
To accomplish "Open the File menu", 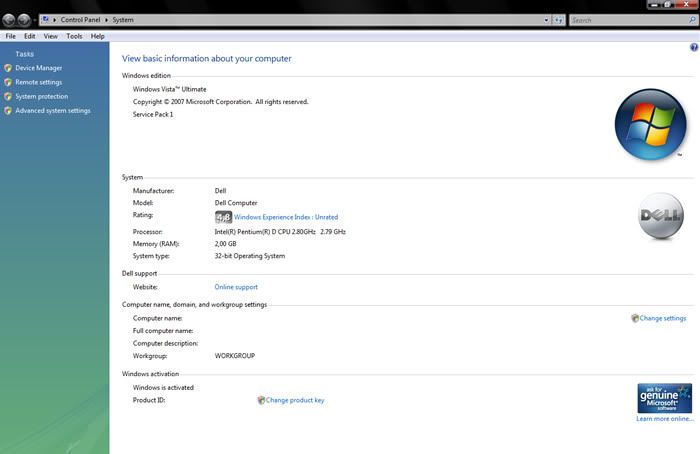I will click(11, 36).
